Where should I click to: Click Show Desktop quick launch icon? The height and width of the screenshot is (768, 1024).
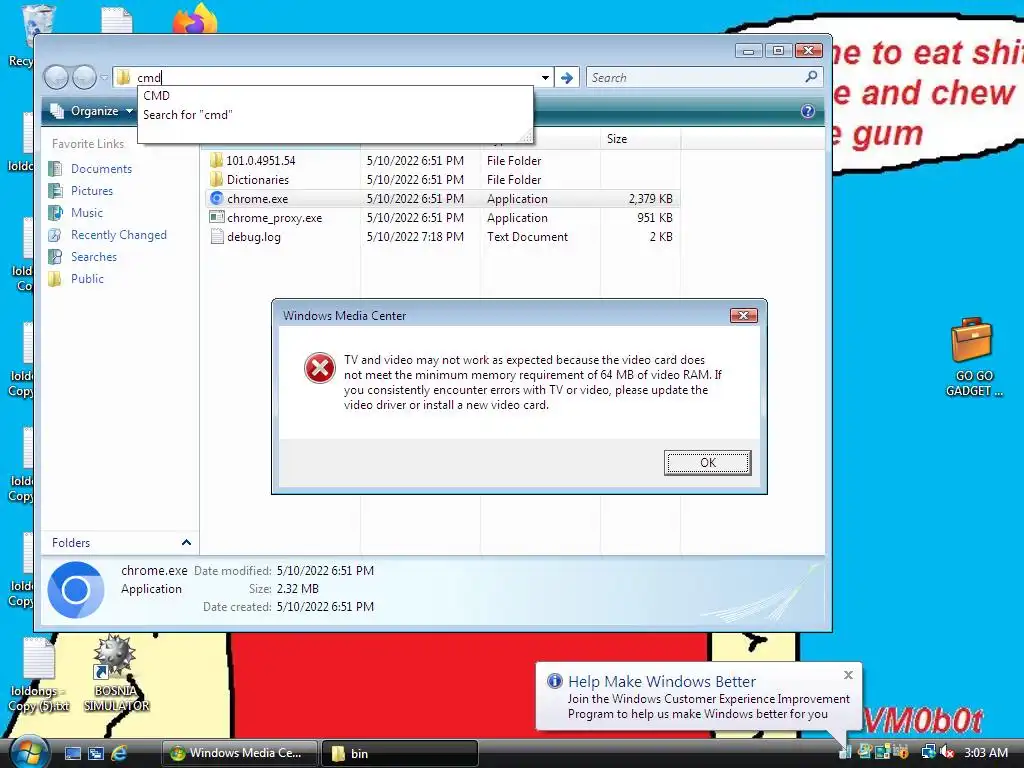(x=72, y=753)
